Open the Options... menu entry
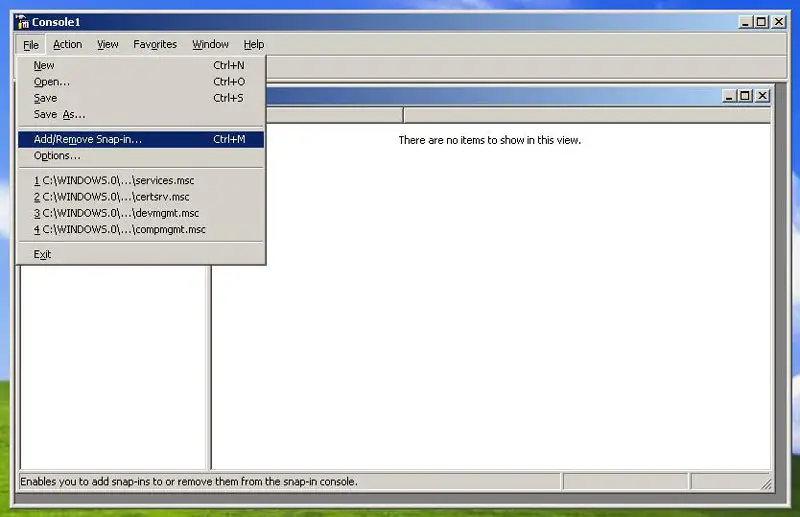The image size is (800, 517). coord(141,156)
